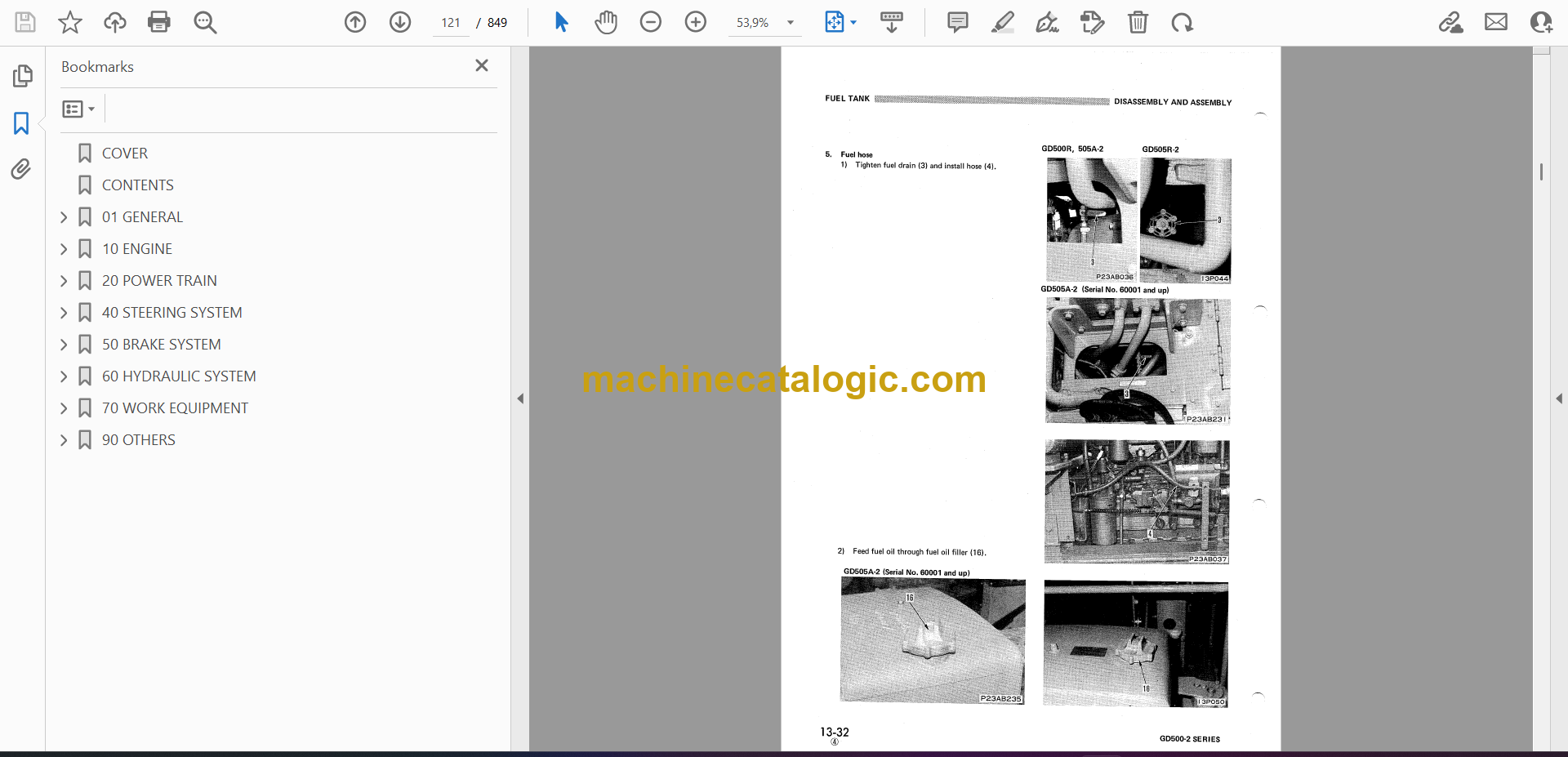Viewport: 1568px width, 757px height.
Task: Select the 10 ENGINE bookmark label
Action: pos(137,249)
